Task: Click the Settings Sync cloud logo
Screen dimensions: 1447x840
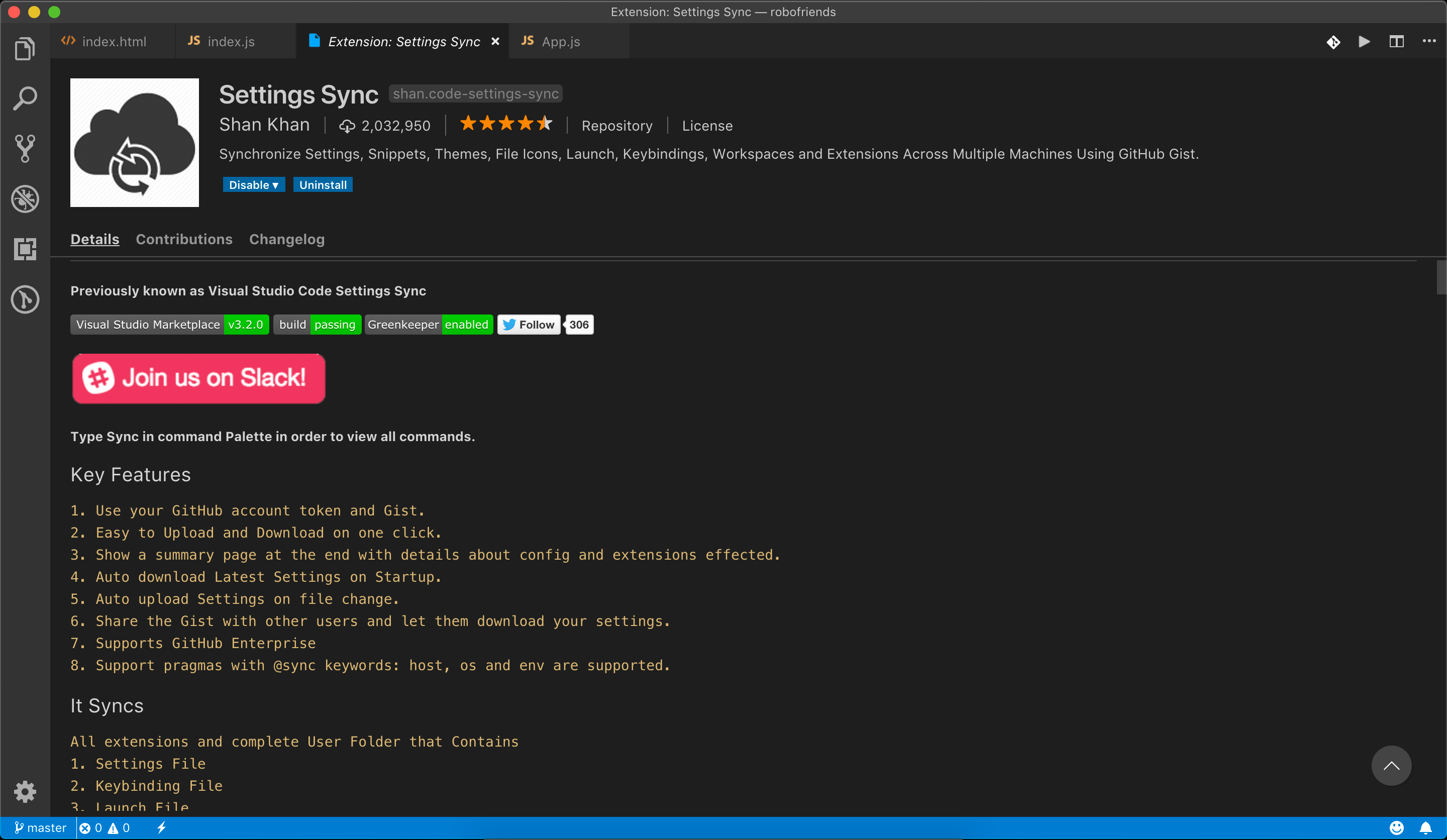Action: [x=134, y=142]
